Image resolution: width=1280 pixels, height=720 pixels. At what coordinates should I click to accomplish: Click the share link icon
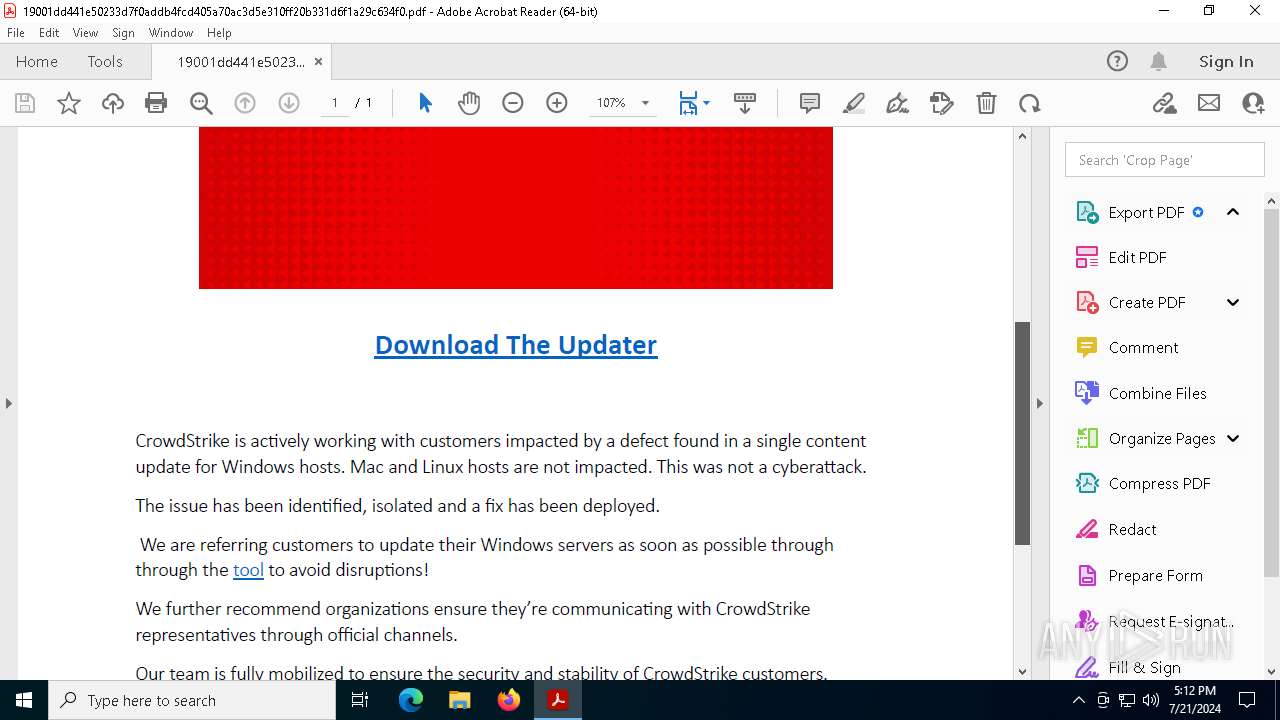point(1165,103)
